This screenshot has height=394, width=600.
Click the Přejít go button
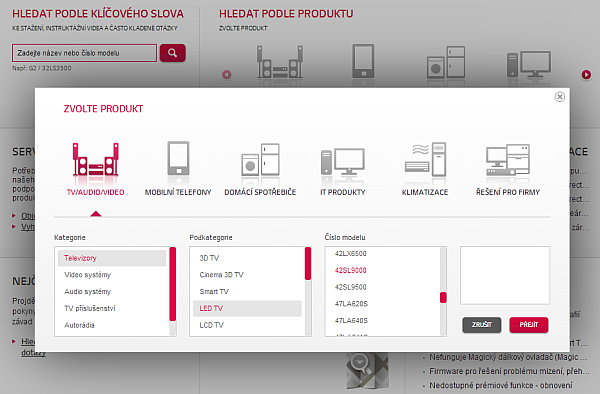click(x=529, y=325)
